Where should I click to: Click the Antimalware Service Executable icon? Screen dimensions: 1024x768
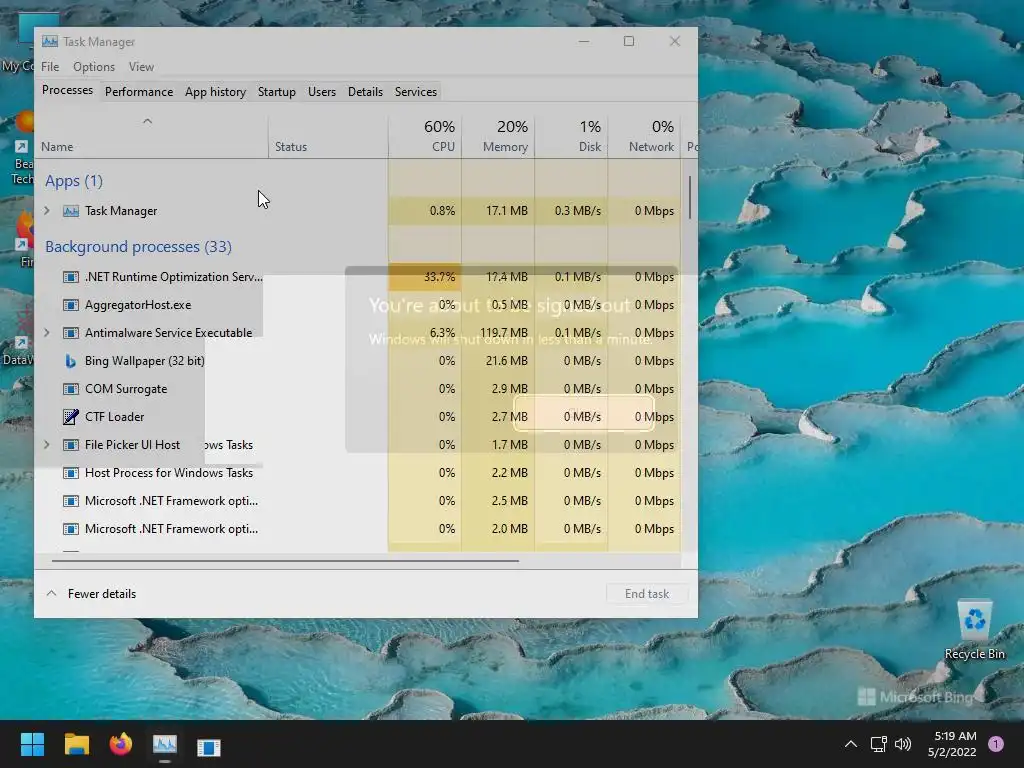tap(71, 333)
